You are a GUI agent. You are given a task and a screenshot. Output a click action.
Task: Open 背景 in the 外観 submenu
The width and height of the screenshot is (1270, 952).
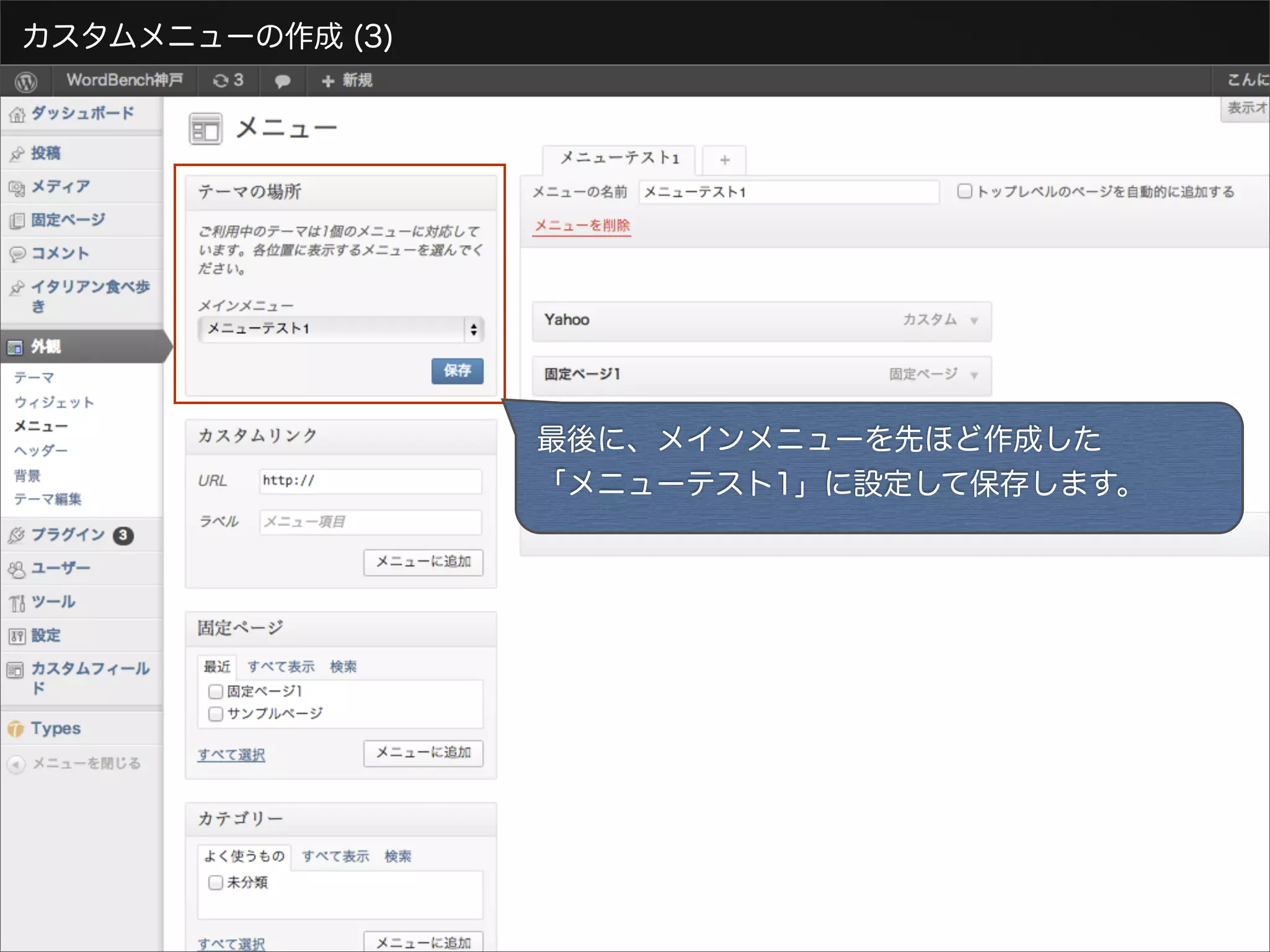(27, 475)
